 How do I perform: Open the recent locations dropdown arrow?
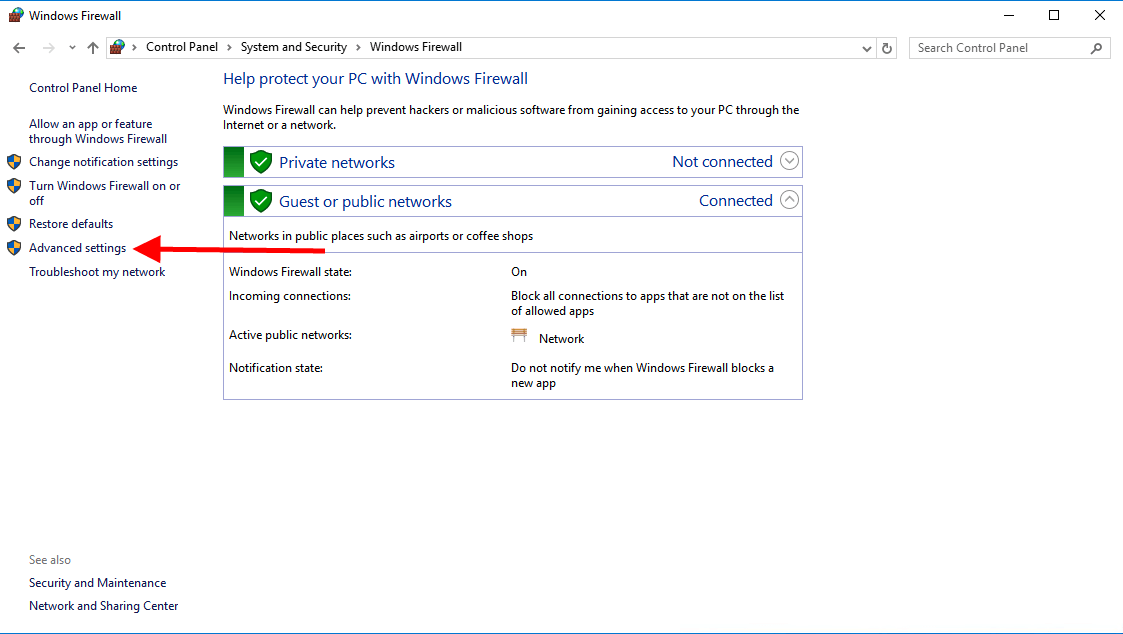[72, 48]
